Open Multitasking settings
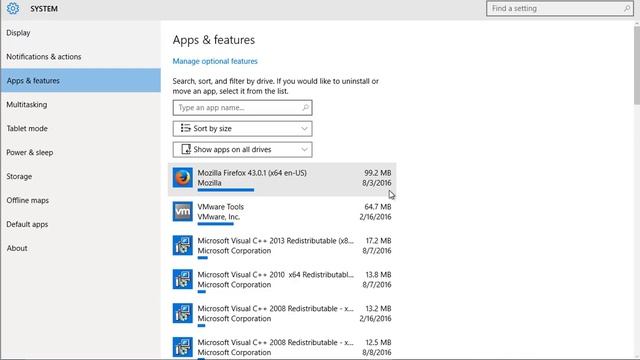 pyautogui.click(x=81, y=104)
